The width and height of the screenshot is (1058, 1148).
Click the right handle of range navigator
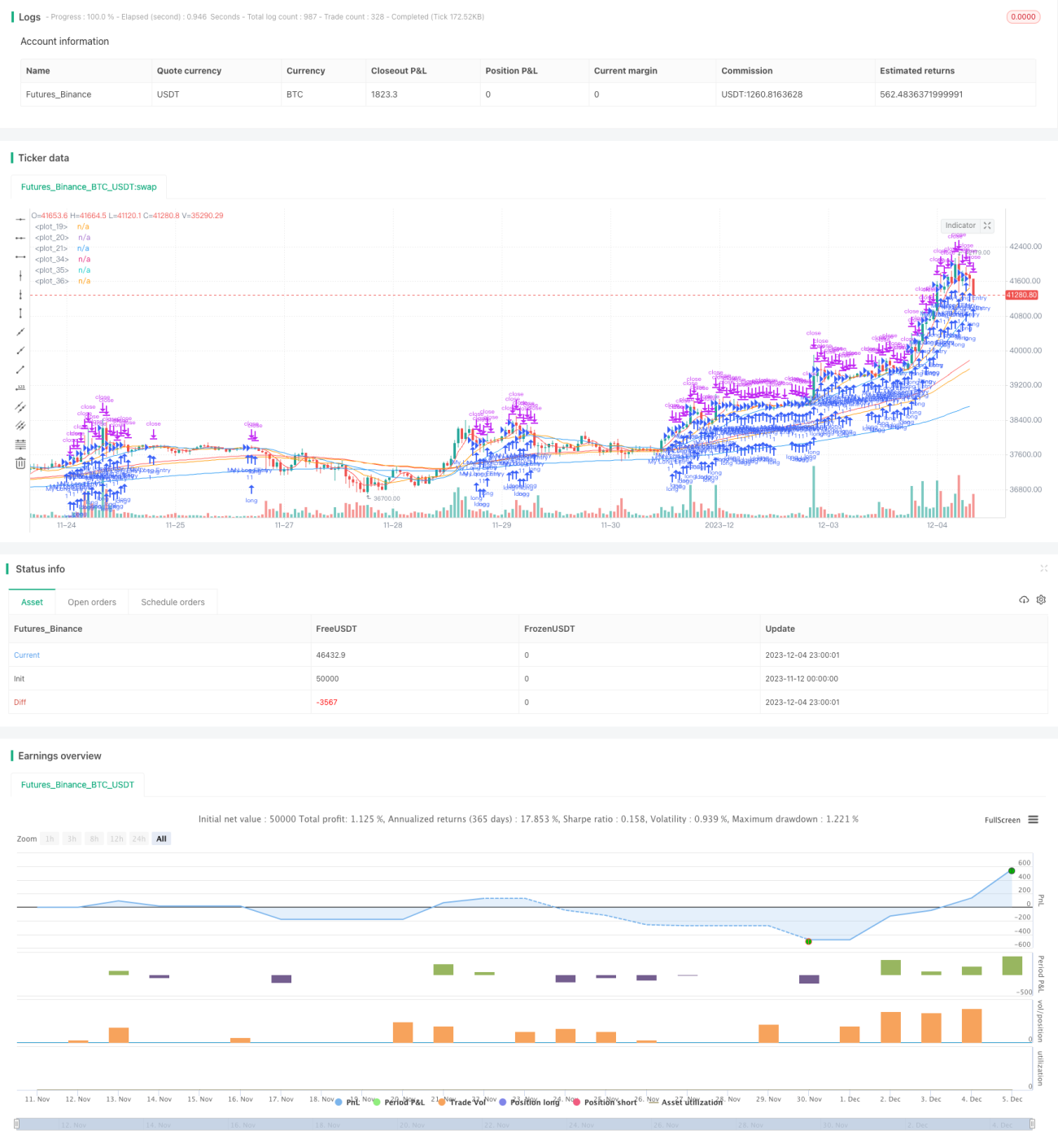click(1032, 1124)
